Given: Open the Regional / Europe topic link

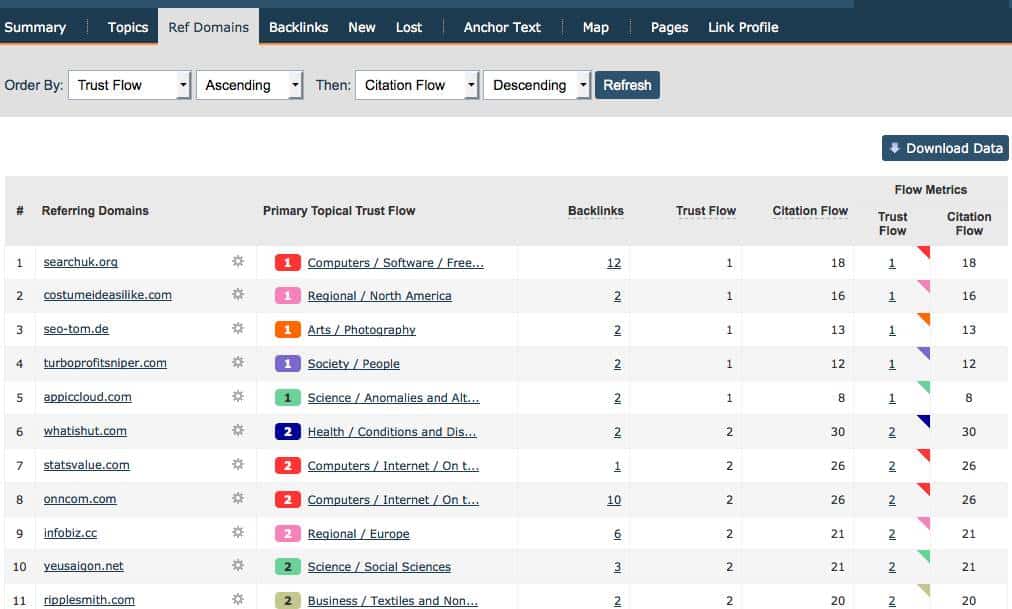Looking at the screenshot, I should (358, 534).
